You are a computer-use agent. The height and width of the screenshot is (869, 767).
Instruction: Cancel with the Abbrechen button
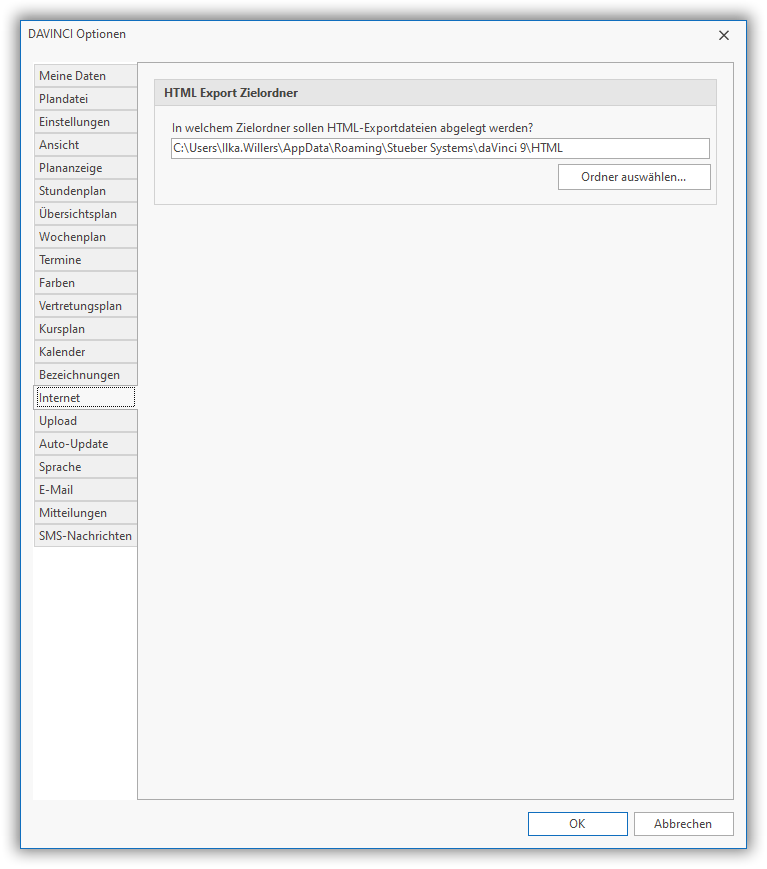tap(683, 824)
